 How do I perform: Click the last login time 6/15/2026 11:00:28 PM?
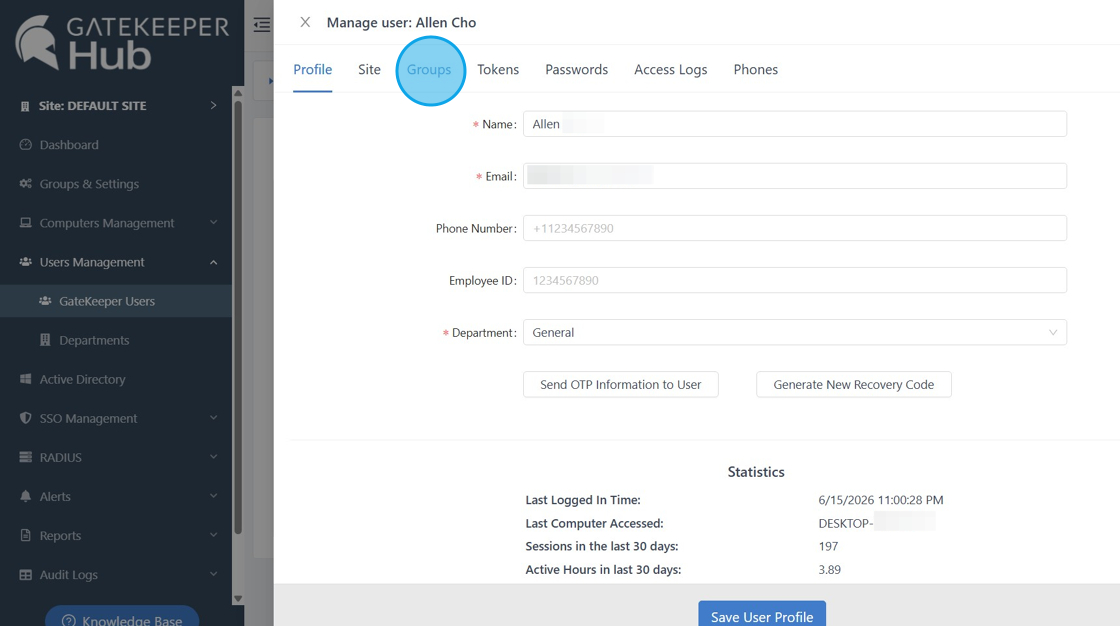881,500
